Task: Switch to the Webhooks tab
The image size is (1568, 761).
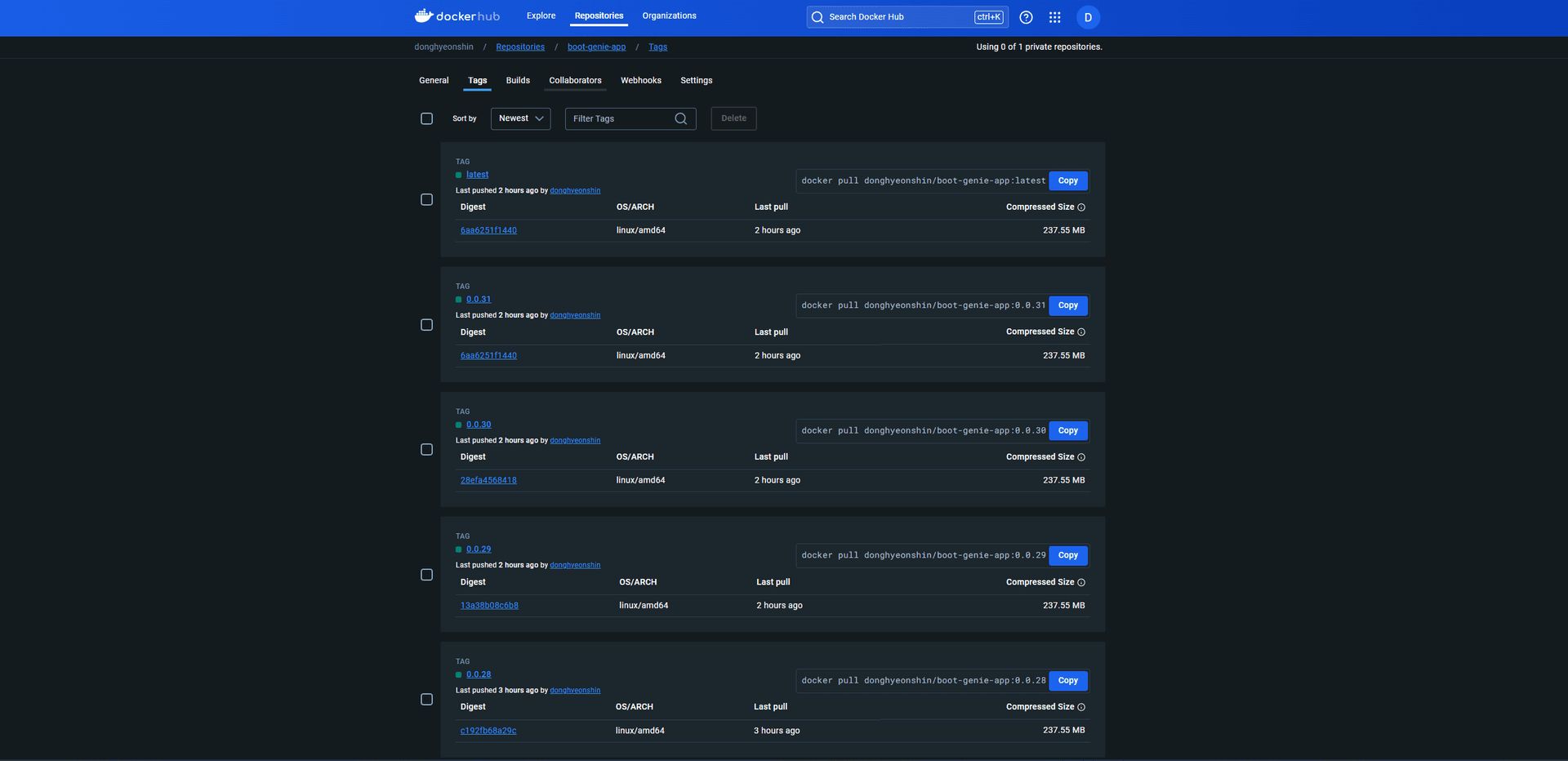Action: click(641, 80)
